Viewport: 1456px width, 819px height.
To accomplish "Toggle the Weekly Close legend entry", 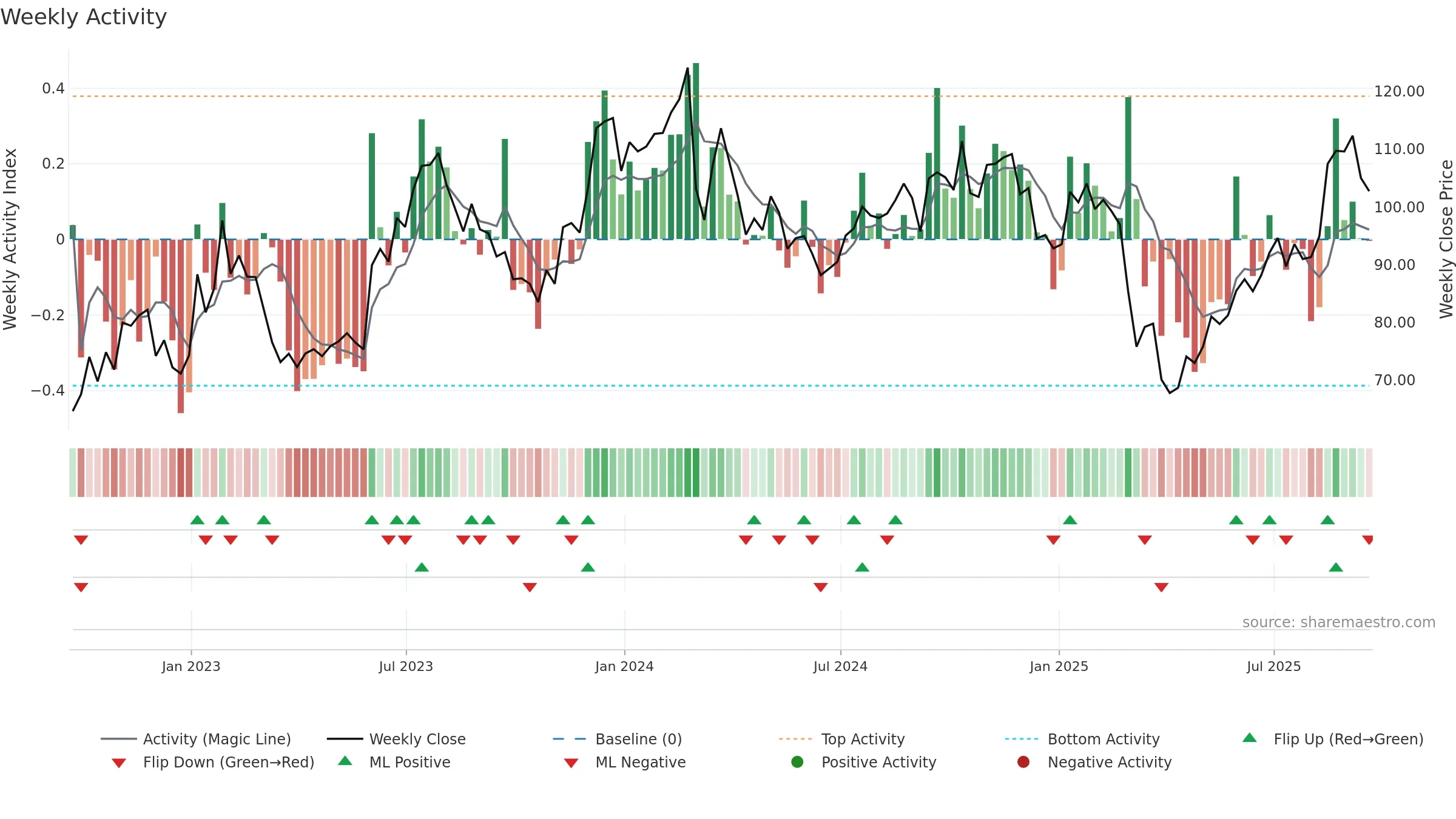I will pos(396,739).
